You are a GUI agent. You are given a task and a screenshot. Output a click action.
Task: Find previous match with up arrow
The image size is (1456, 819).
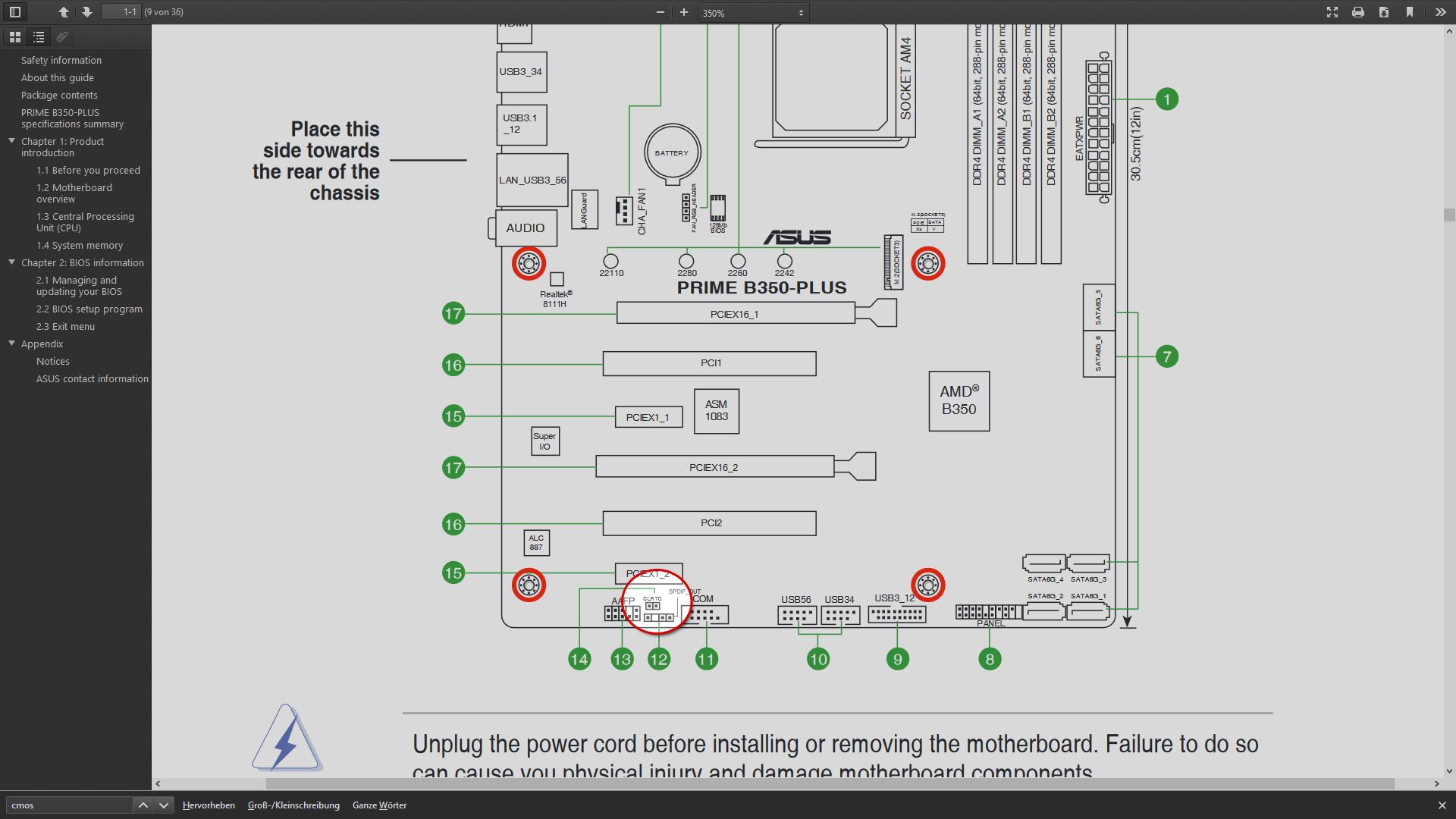coord(143,805)
